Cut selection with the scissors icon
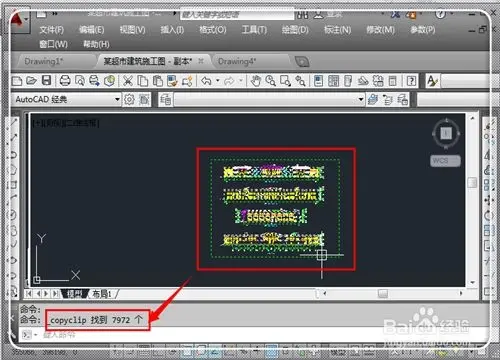This screenshot has width=500, height=360. (x=128, y=81)
